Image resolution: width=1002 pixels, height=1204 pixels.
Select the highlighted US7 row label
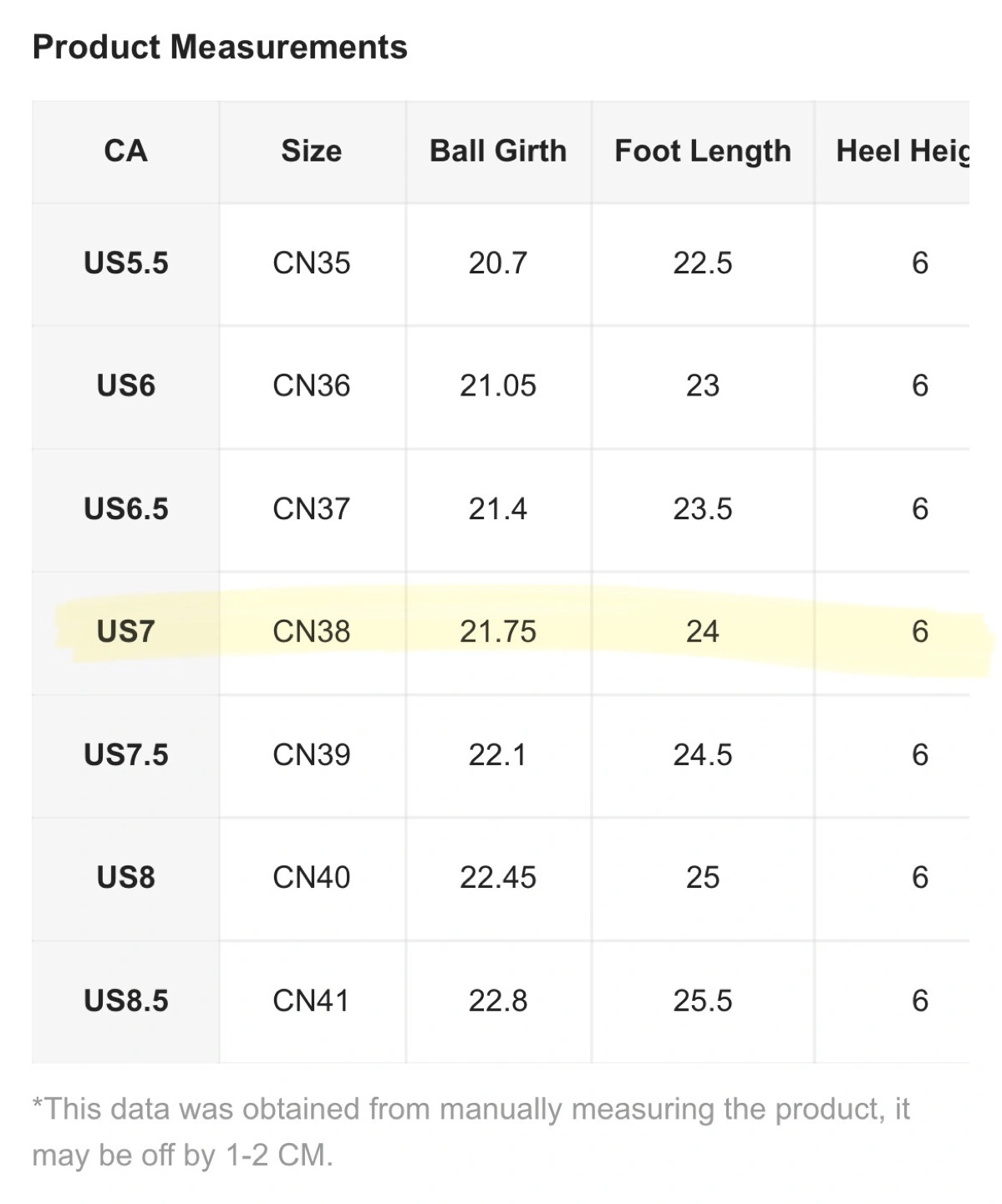pyautogui.click(x=125, y=631)
